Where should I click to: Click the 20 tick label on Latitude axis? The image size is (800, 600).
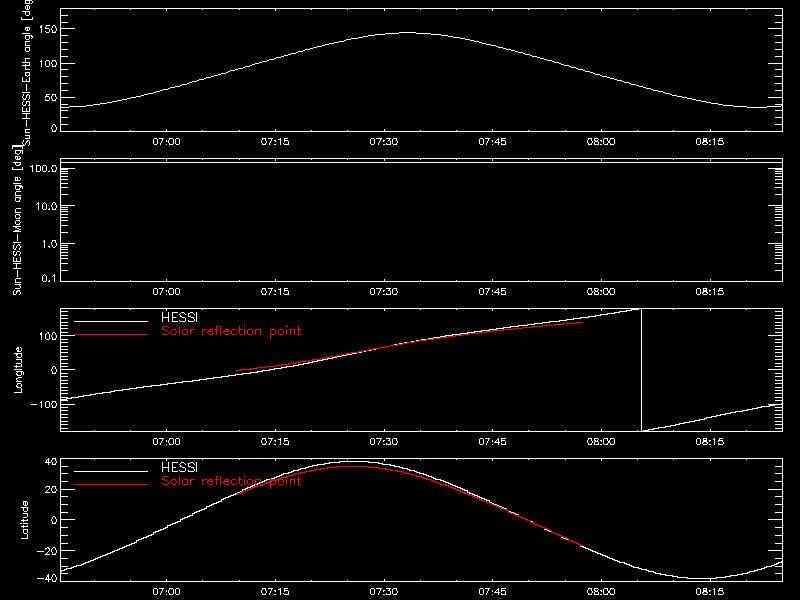click(x=51, y=490)
